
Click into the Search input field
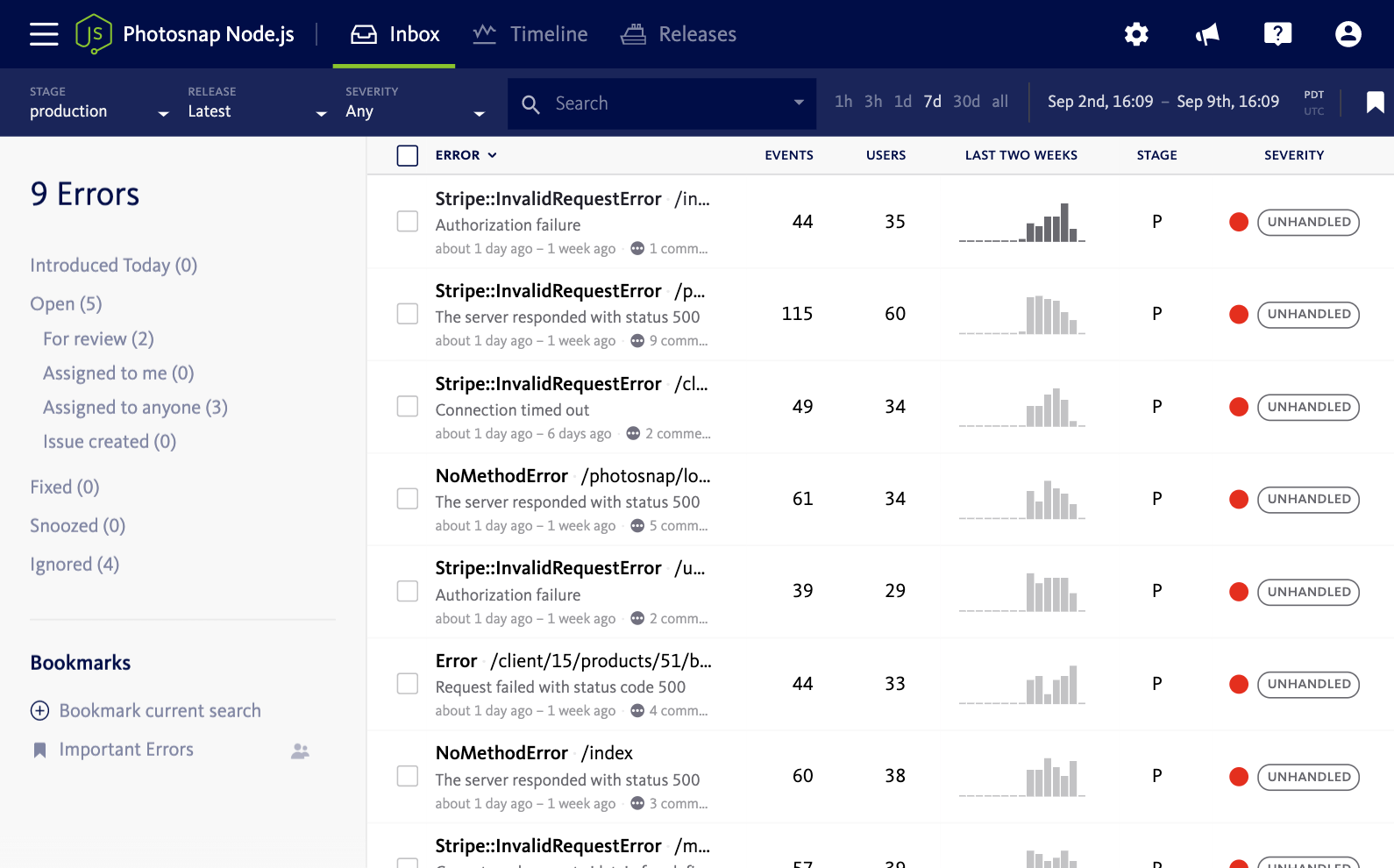click(x=662, y=103)
